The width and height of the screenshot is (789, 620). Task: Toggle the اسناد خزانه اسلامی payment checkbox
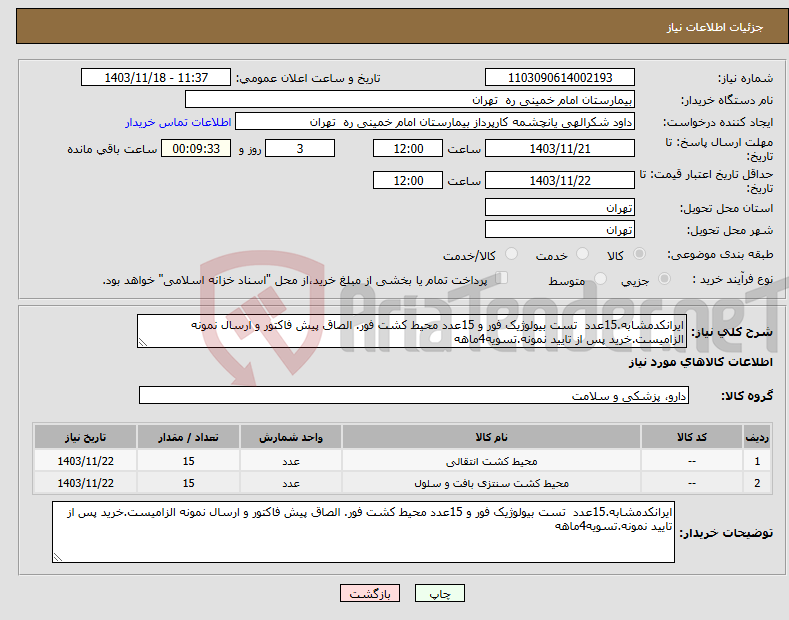[x=501, y=278]
